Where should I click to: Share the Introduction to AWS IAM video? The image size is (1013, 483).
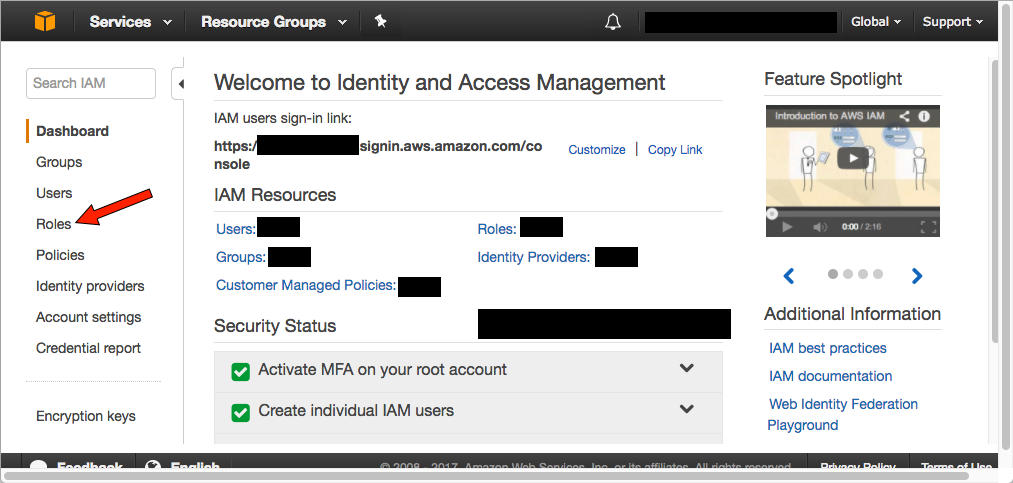coord(904,117)
